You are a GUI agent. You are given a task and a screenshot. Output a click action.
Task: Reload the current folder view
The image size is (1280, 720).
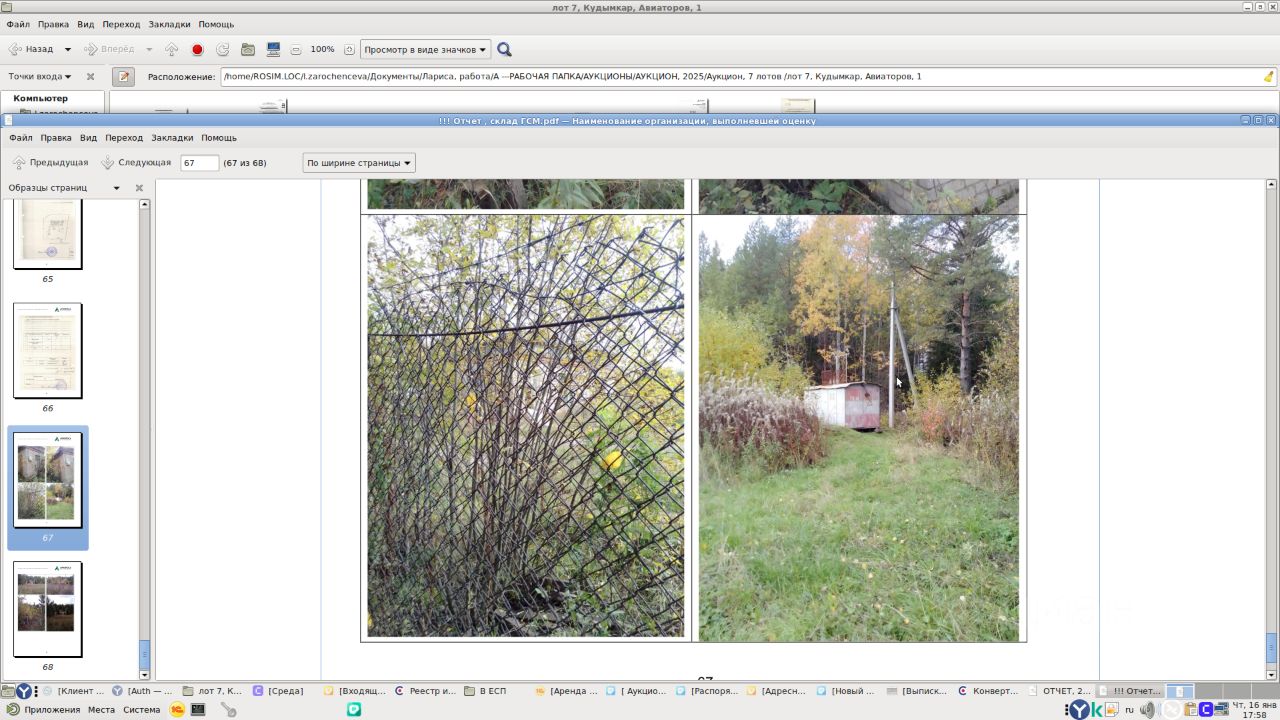point(222,49)
